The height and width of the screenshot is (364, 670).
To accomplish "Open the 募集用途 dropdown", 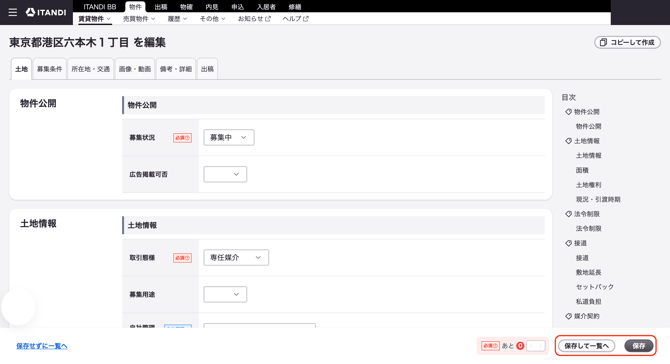I will click(225, 294).
